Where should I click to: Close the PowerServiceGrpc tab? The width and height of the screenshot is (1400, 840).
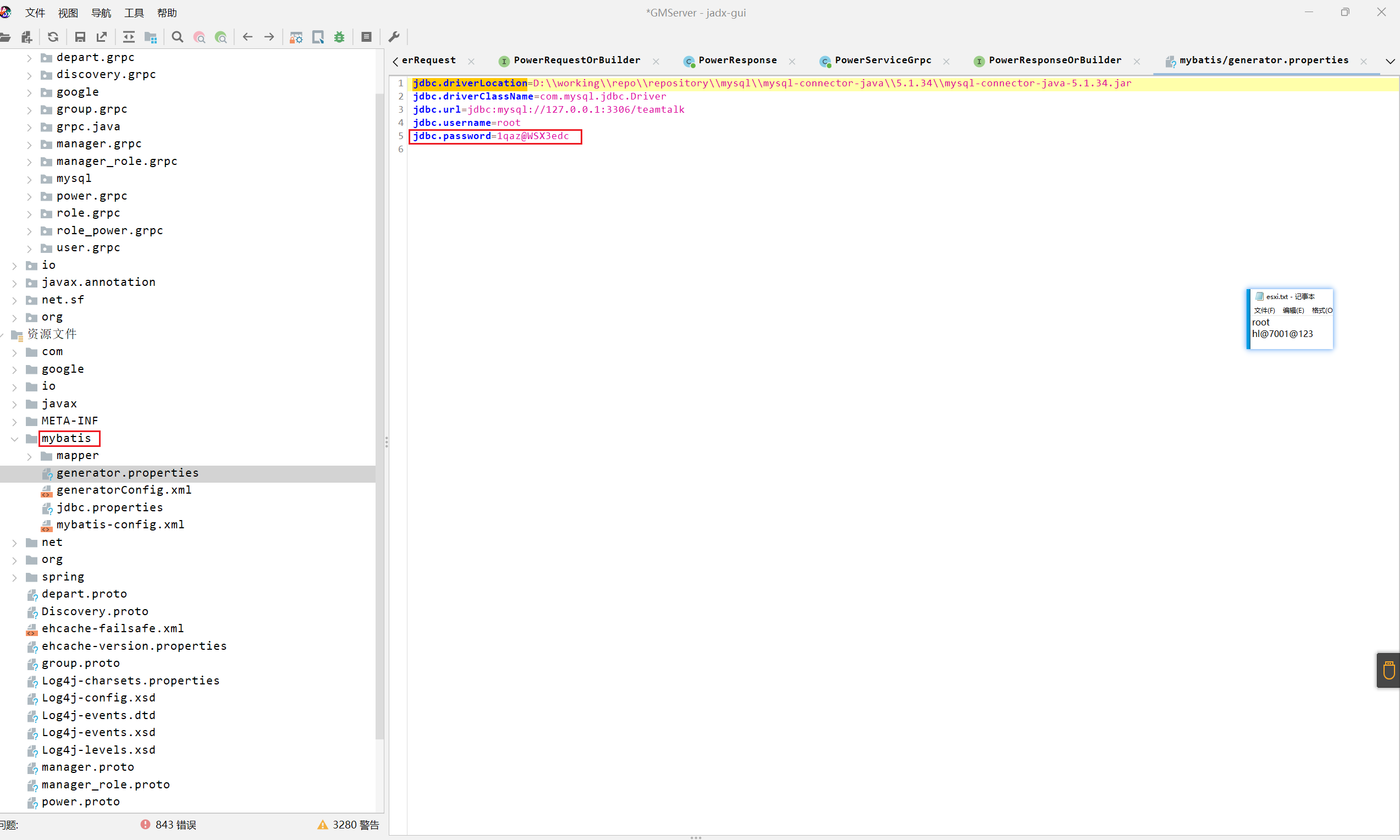pos(946,61)
